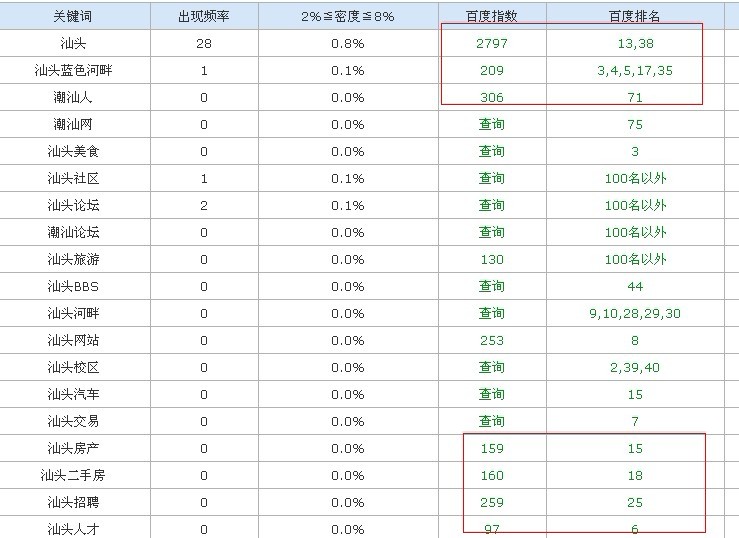The image size is (739, 538).
Task: Select the keyword cell 汕头校区
Action: (x=74, y=367)
